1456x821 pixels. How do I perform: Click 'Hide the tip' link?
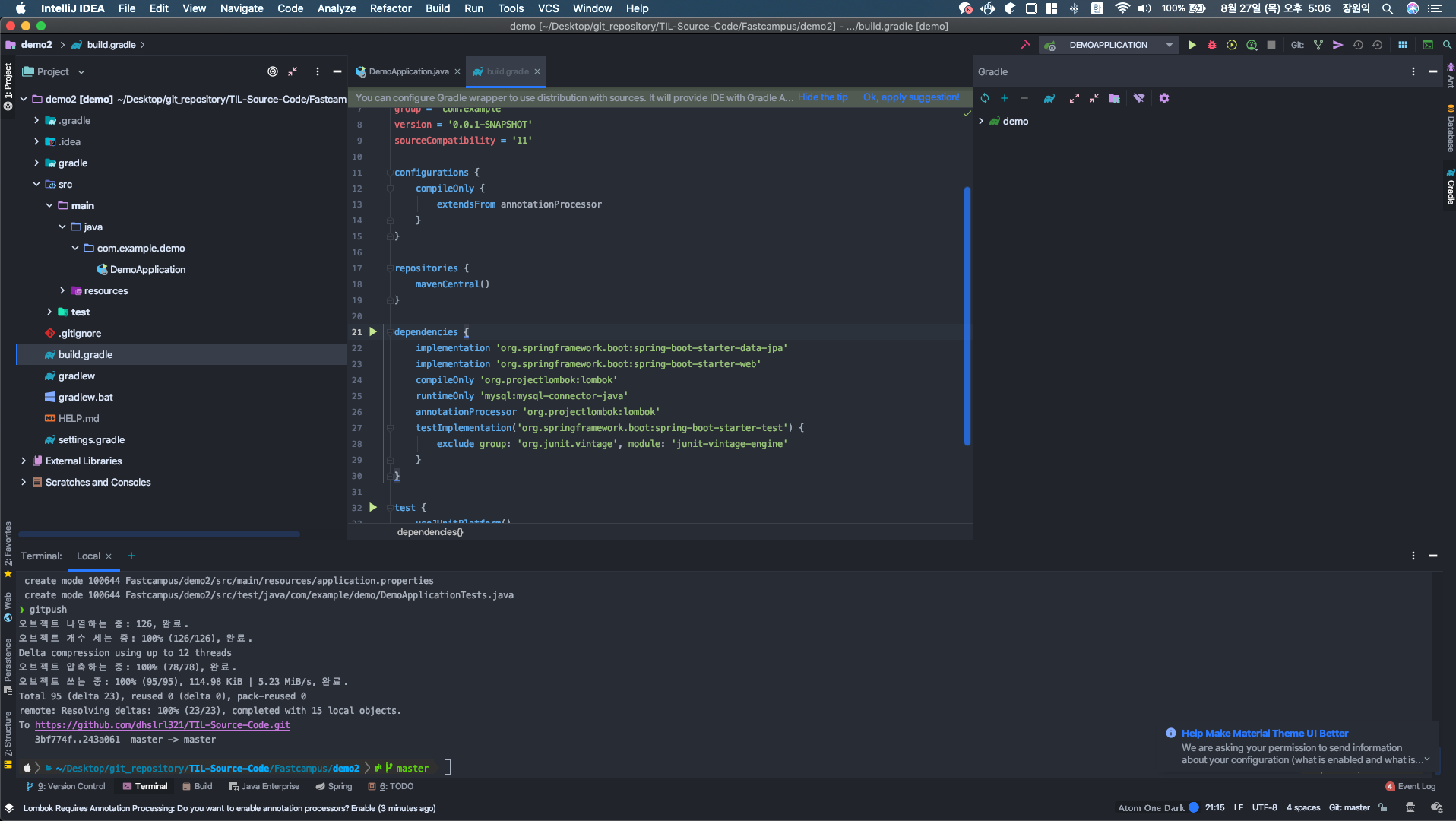pos(822,97)
